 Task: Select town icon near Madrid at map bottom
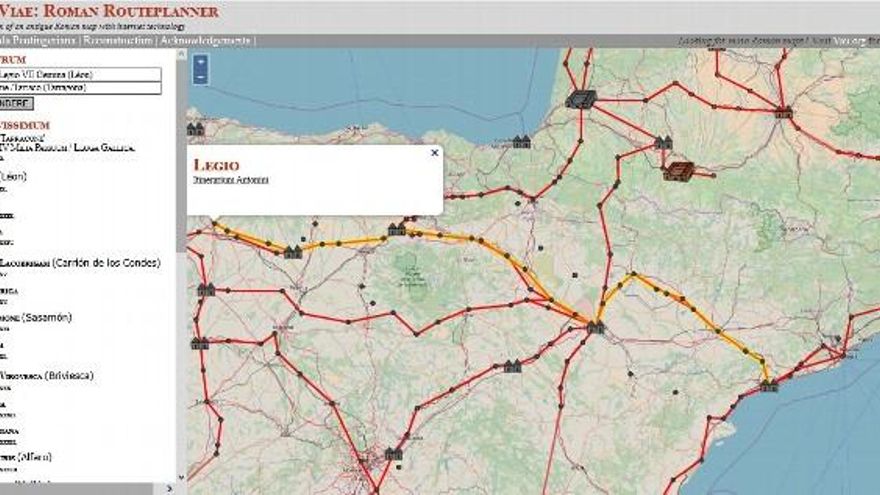pos(393,453)
